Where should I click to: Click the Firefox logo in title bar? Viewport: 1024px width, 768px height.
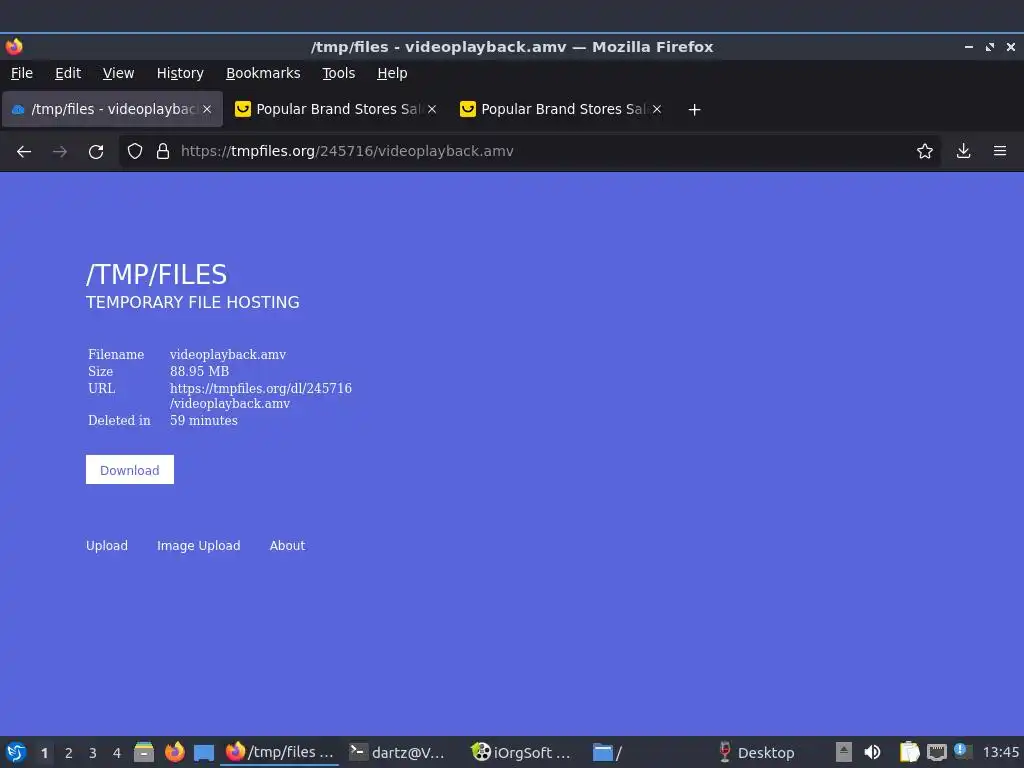(x=14, y=46)
